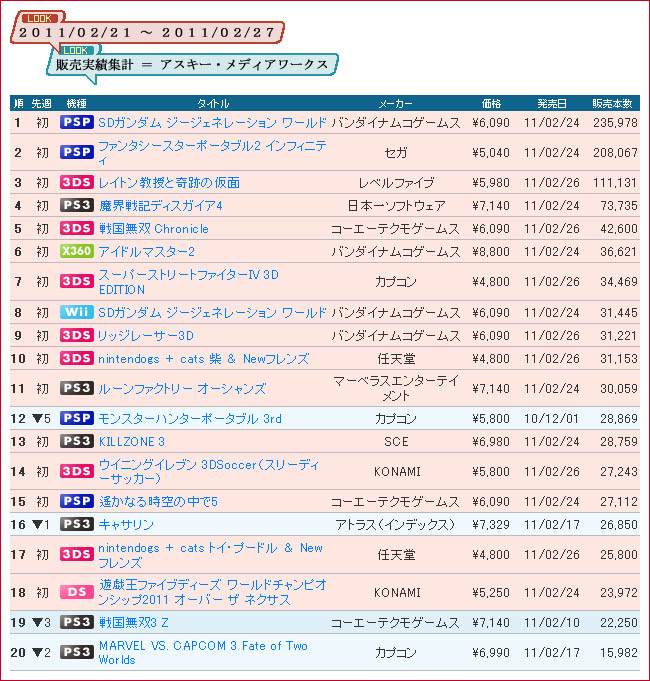Click the 価格 column header
650x681 pixels.
click(x=491, y=104)
